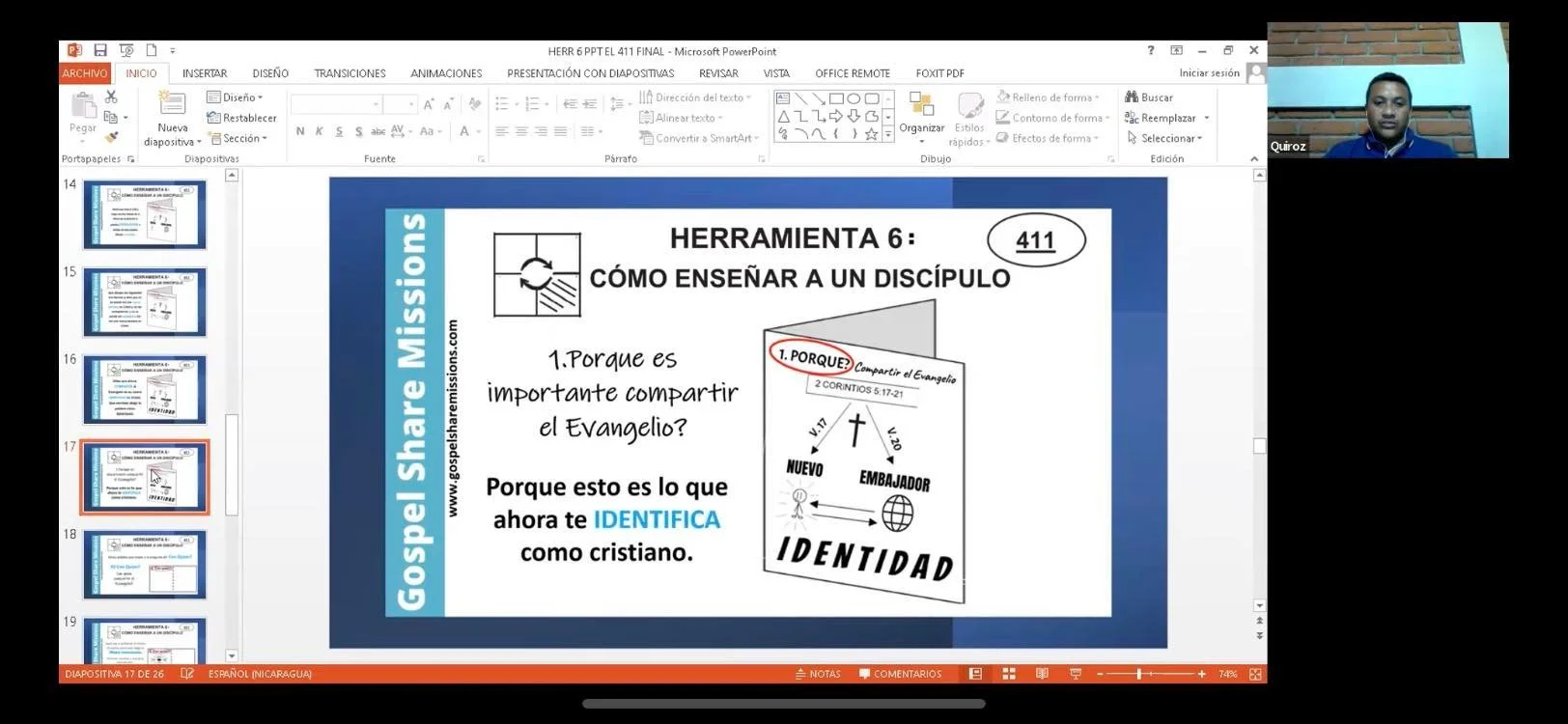The width and height of the screenshot is (1568, 724).
Task: Expand the Relleno de forma dropdown
Action: [x=1049, y=97]
